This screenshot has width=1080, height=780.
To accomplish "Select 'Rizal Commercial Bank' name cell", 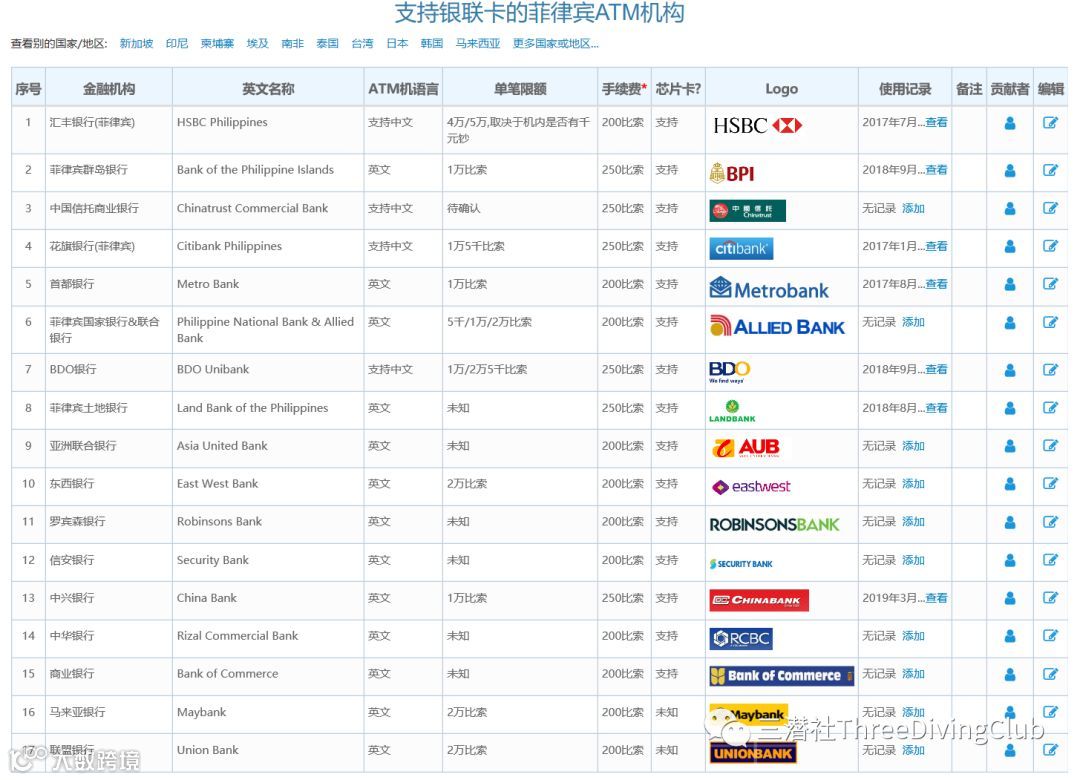I will click(x=237, y=636).
